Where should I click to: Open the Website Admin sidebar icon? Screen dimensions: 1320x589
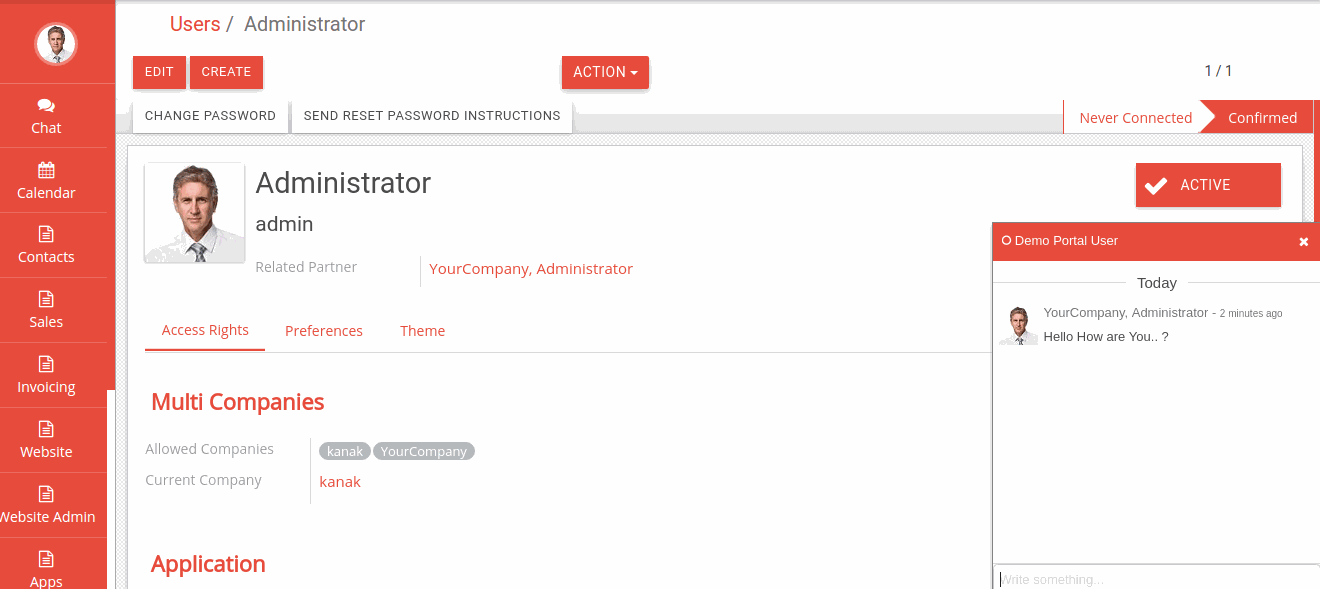pyautogui.click(x=46, y=494)
